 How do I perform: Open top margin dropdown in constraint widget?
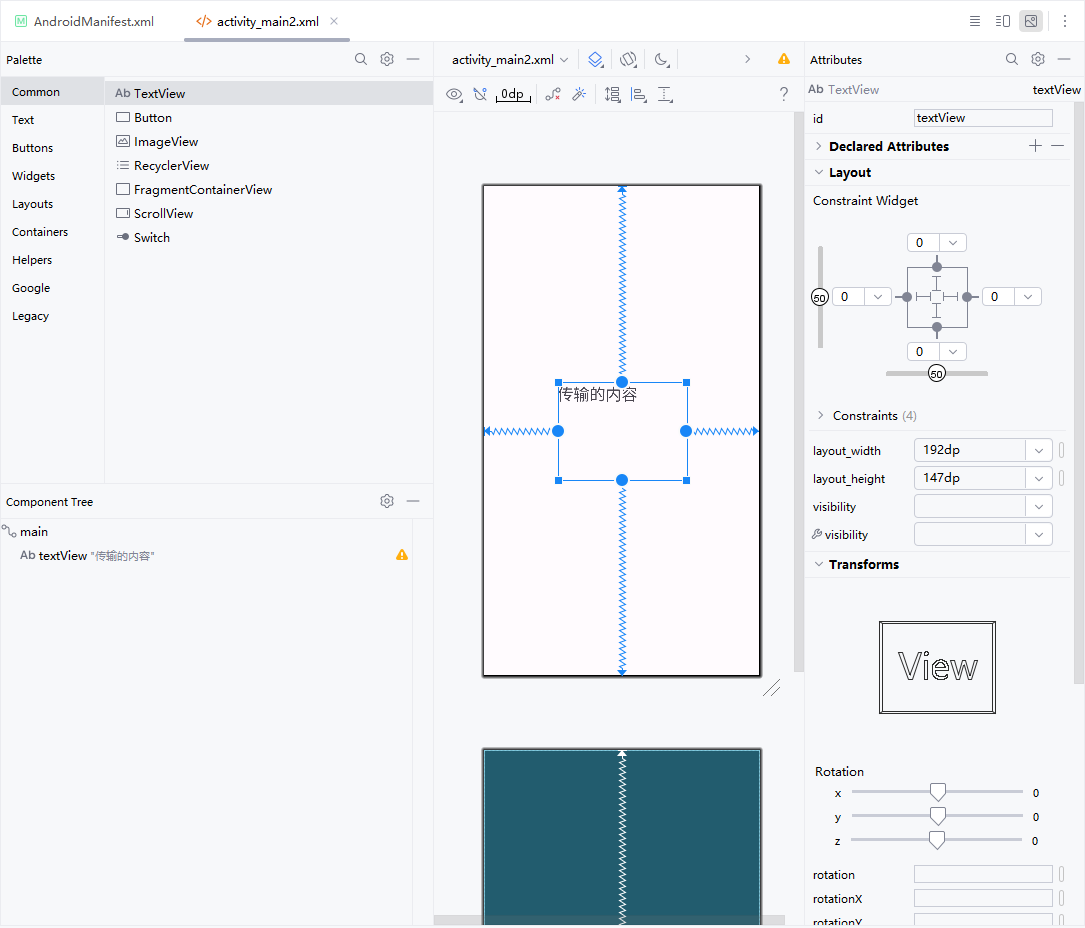click(x=953, y=243)
